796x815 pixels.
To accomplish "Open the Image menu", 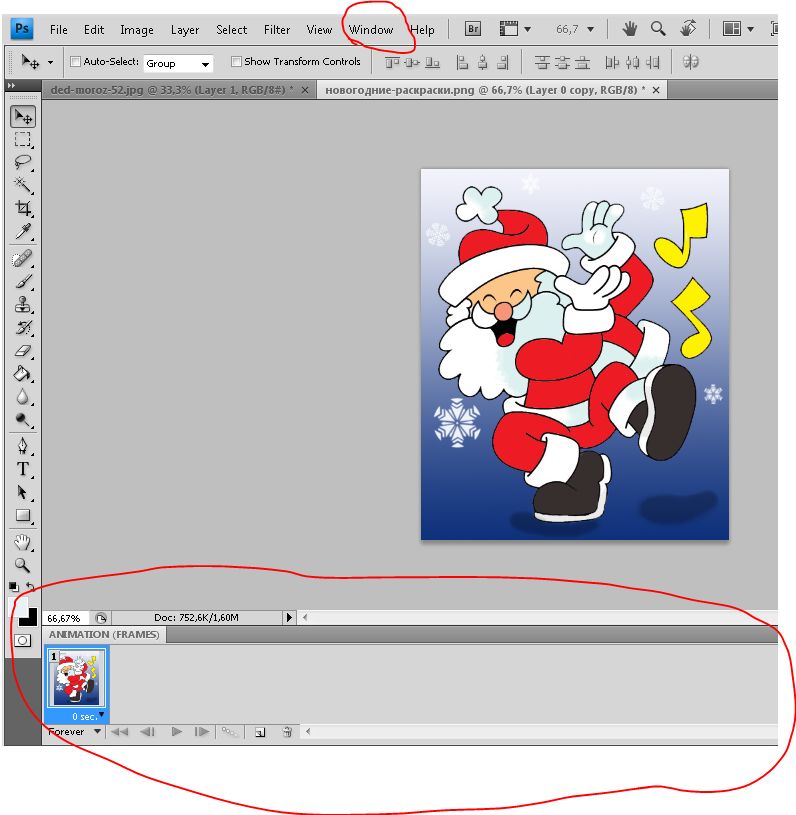I will 137,30.
